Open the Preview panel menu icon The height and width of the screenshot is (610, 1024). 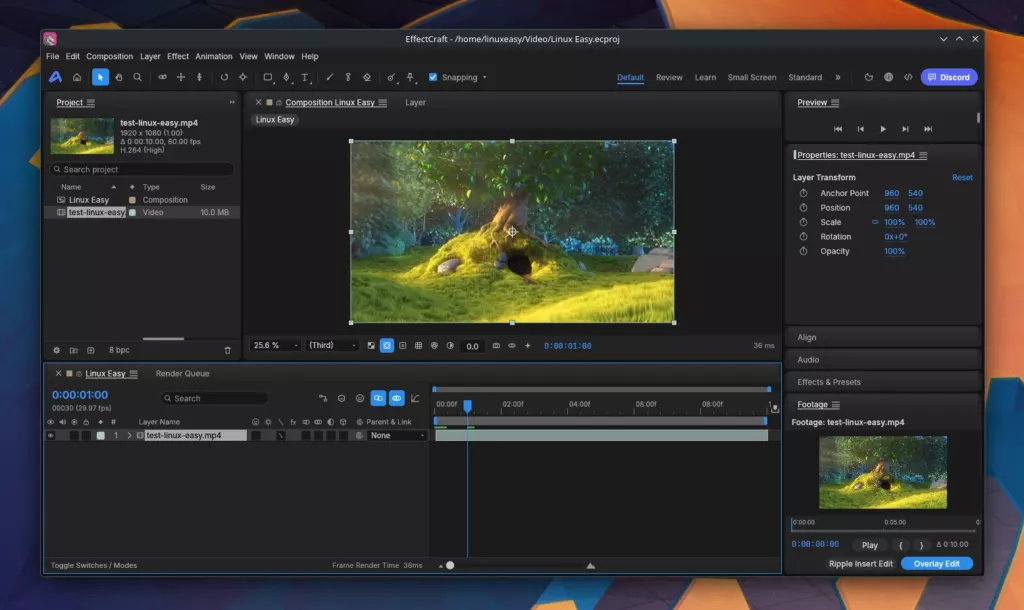coord(835,103)
